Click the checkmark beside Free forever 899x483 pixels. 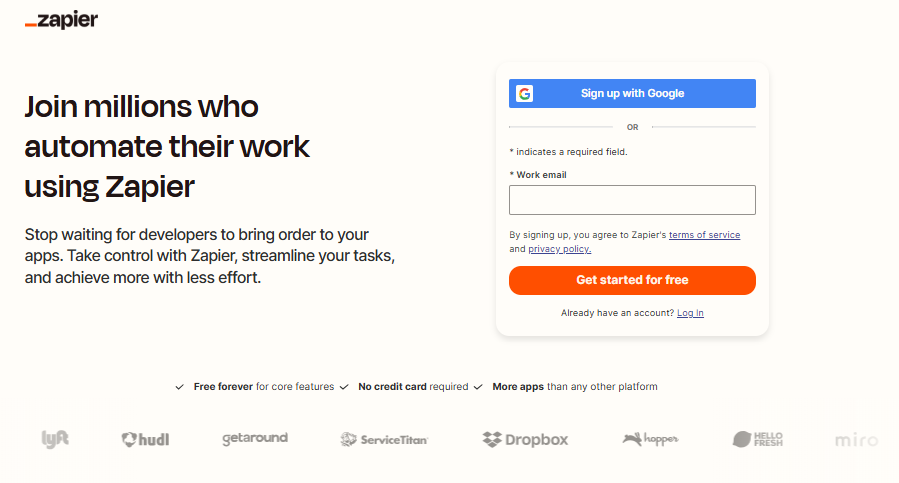(179, 387)
